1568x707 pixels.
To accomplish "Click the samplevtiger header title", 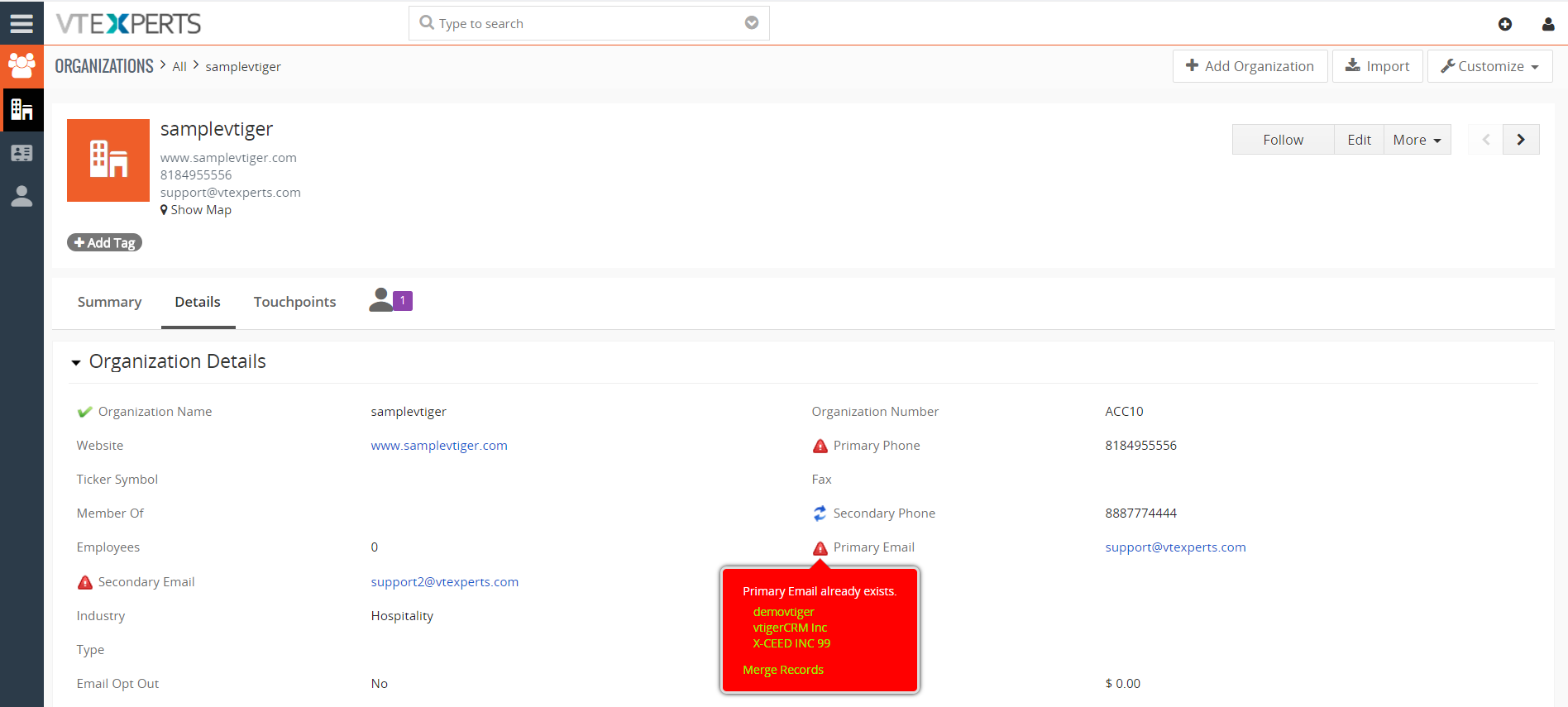I will click(x=217, y=129).
